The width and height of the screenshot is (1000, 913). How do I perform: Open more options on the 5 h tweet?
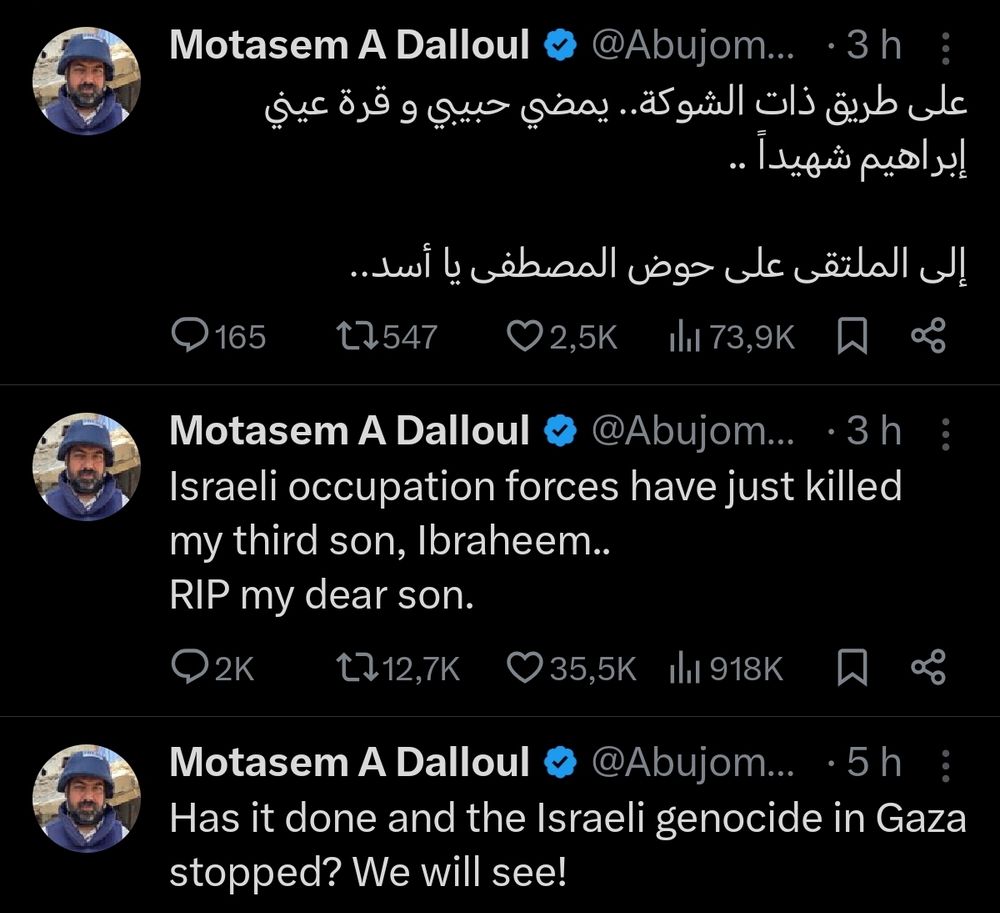pos(947,764)
